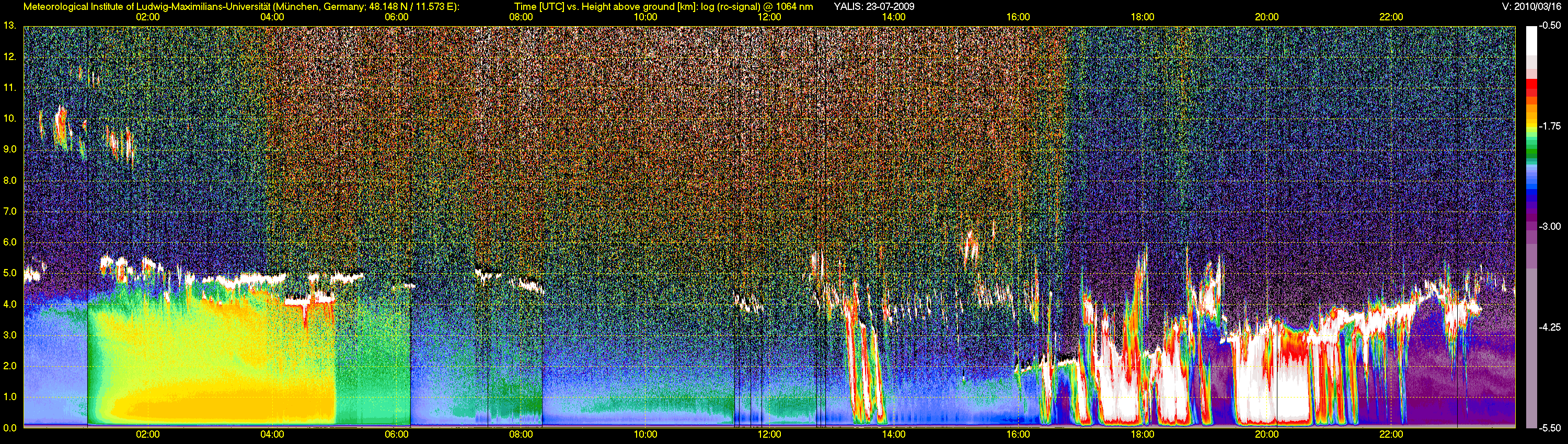
Task: Click the 22:00 tick label on the bottom axis
Action: click(1391, 434)
